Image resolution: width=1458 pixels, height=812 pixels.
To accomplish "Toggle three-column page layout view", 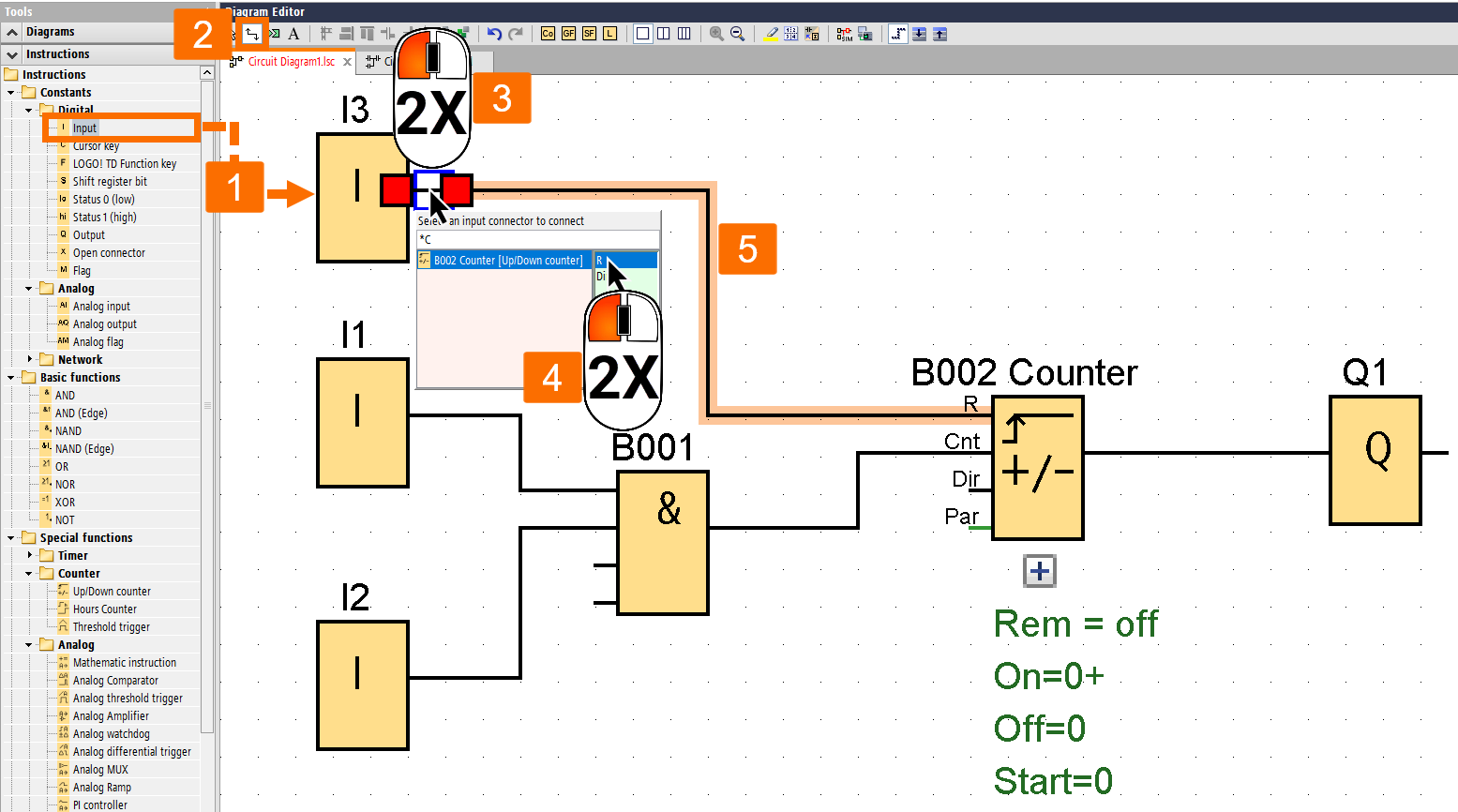I will [684, 33].
